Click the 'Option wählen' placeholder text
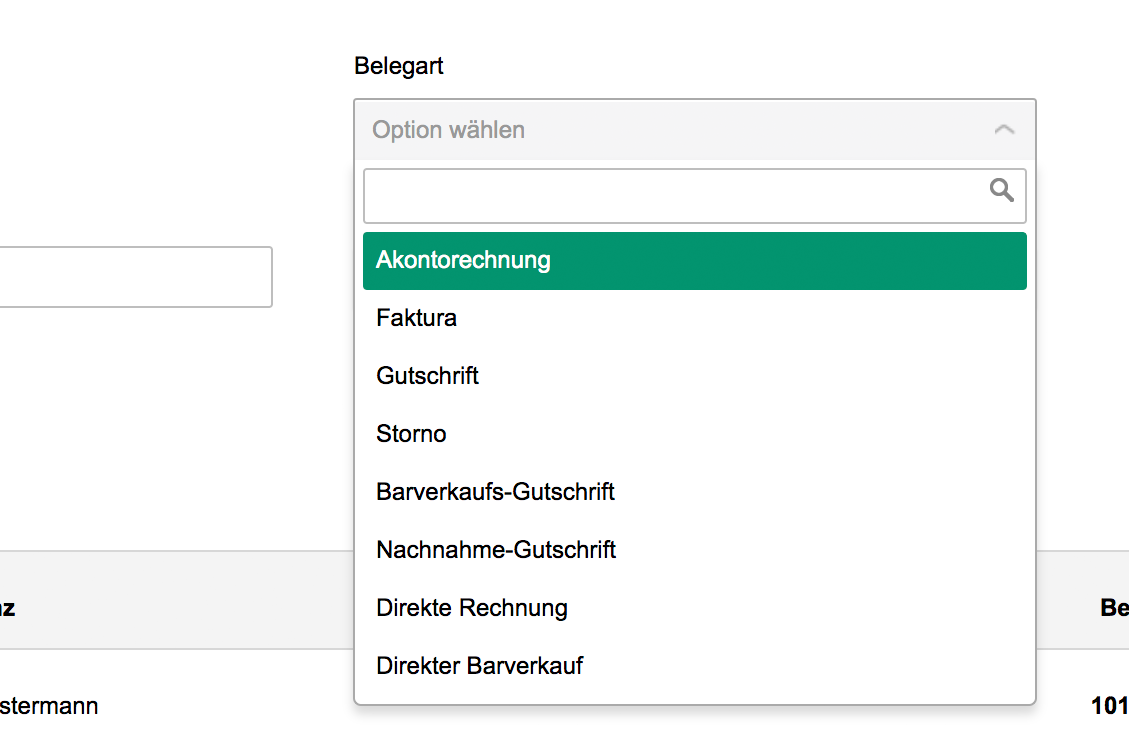Image resolution: width=1129 pixels, height=753 pixels. click(x=449, y=130)
